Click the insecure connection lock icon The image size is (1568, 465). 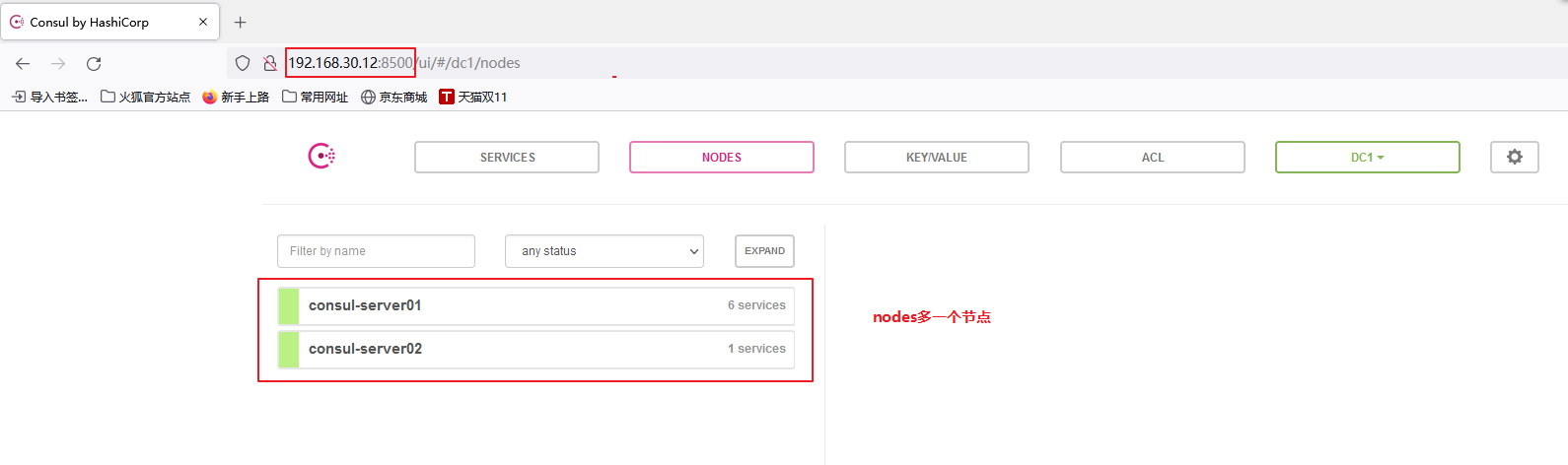point(269,63)
